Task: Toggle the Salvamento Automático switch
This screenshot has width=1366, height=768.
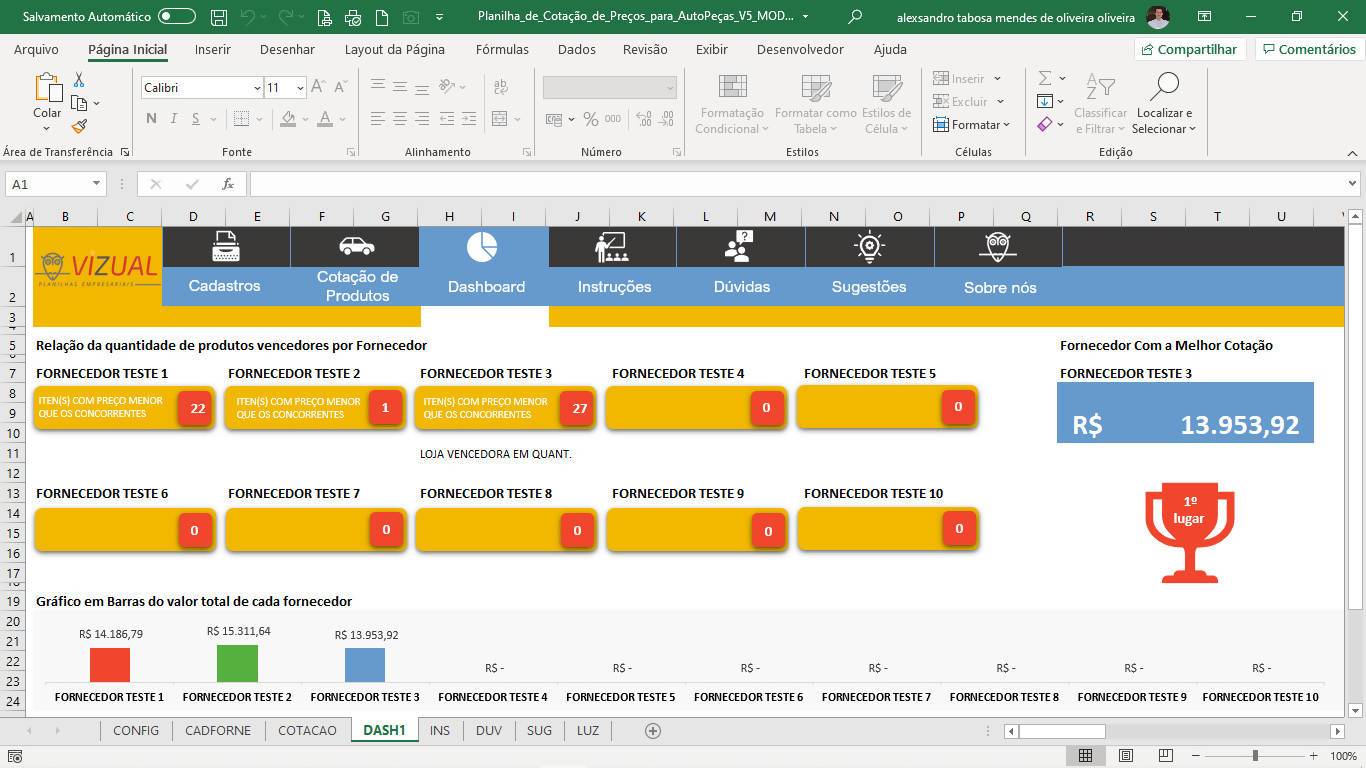Action: click(177, 17)
